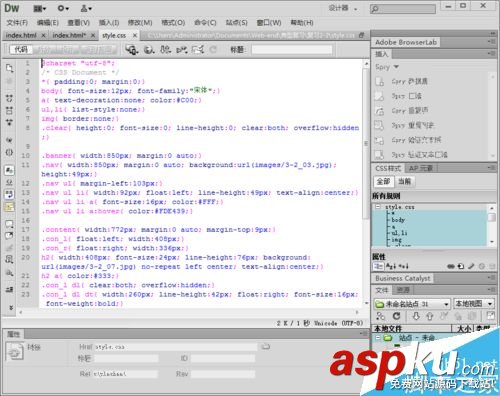Click the New CSS Rule icon
The height and width of the screenshot is (396, 500).
click(x=461, y=266)
